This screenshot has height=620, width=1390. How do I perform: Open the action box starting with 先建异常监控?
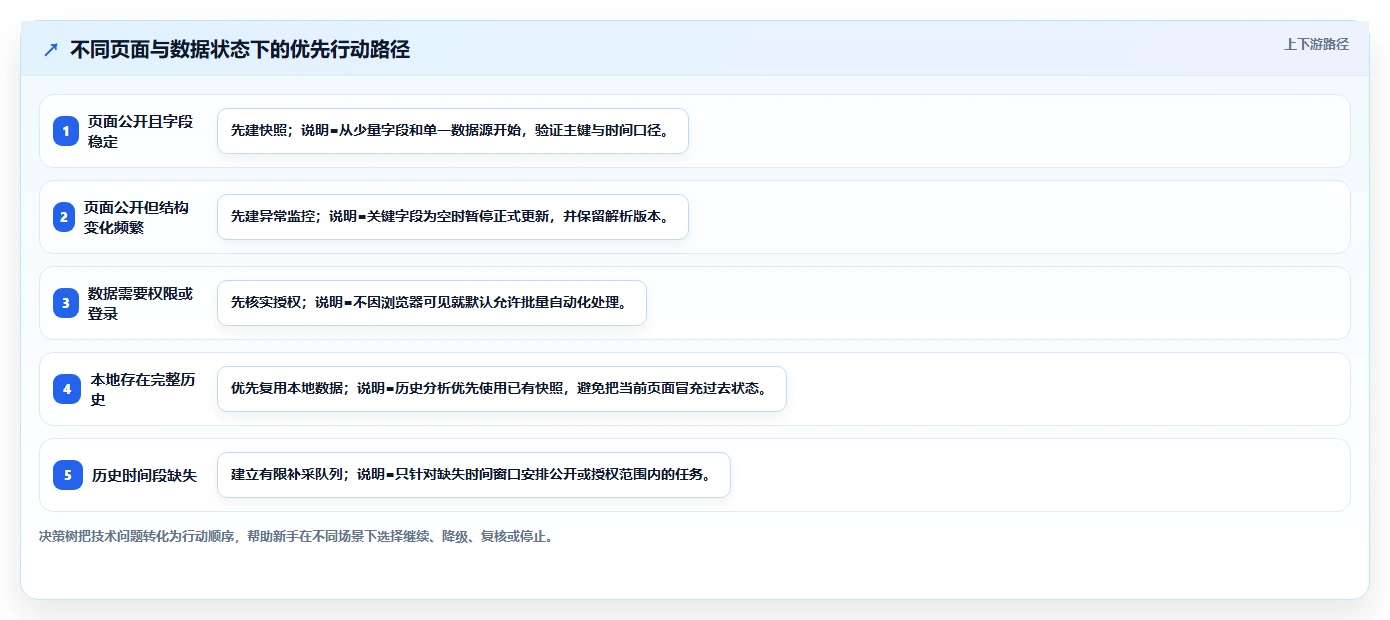pyautogui.click(x=453, y=217)
